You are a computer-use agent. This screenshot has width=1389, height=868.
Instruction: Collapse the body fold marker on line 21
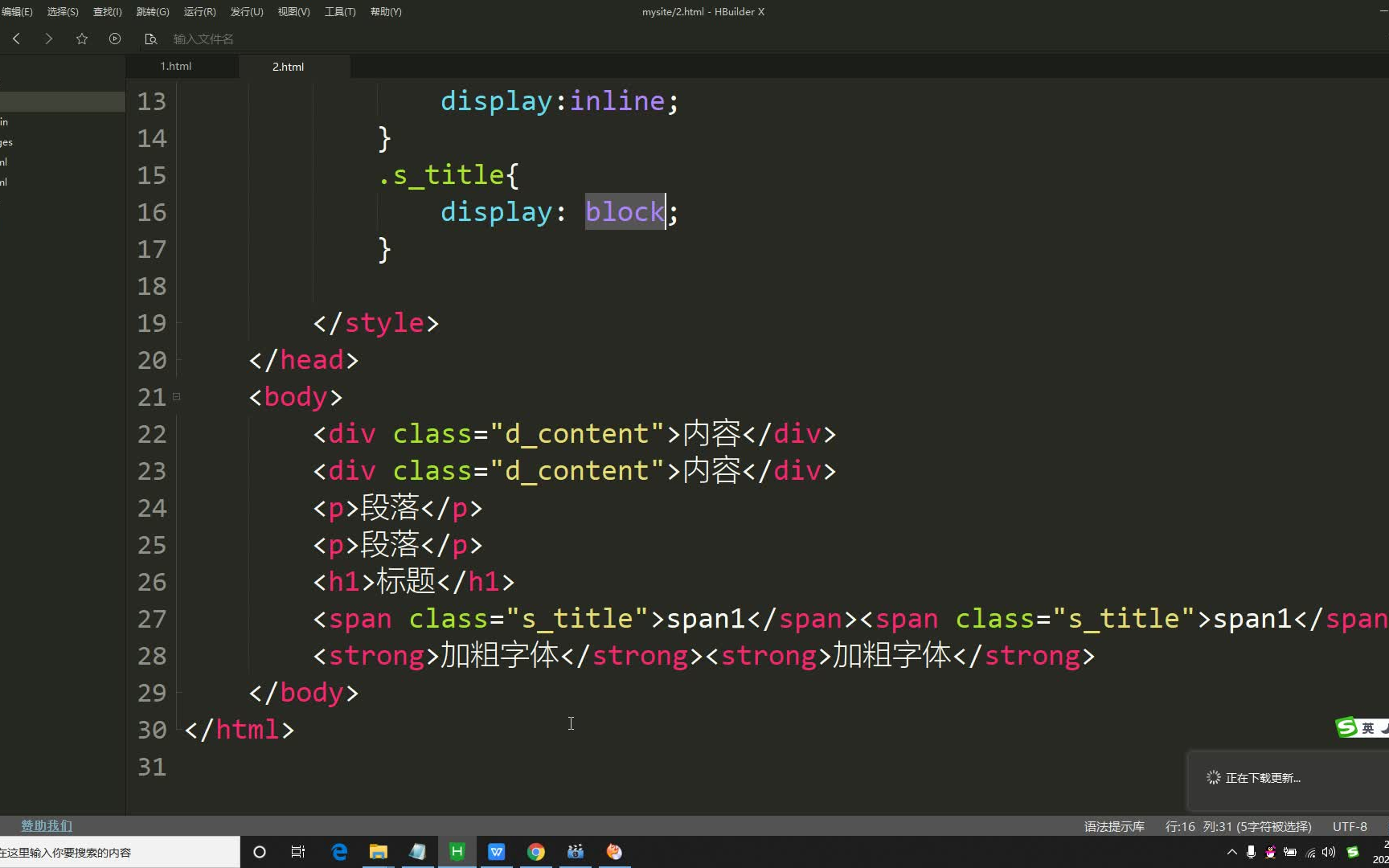click(x=176, y=396)
